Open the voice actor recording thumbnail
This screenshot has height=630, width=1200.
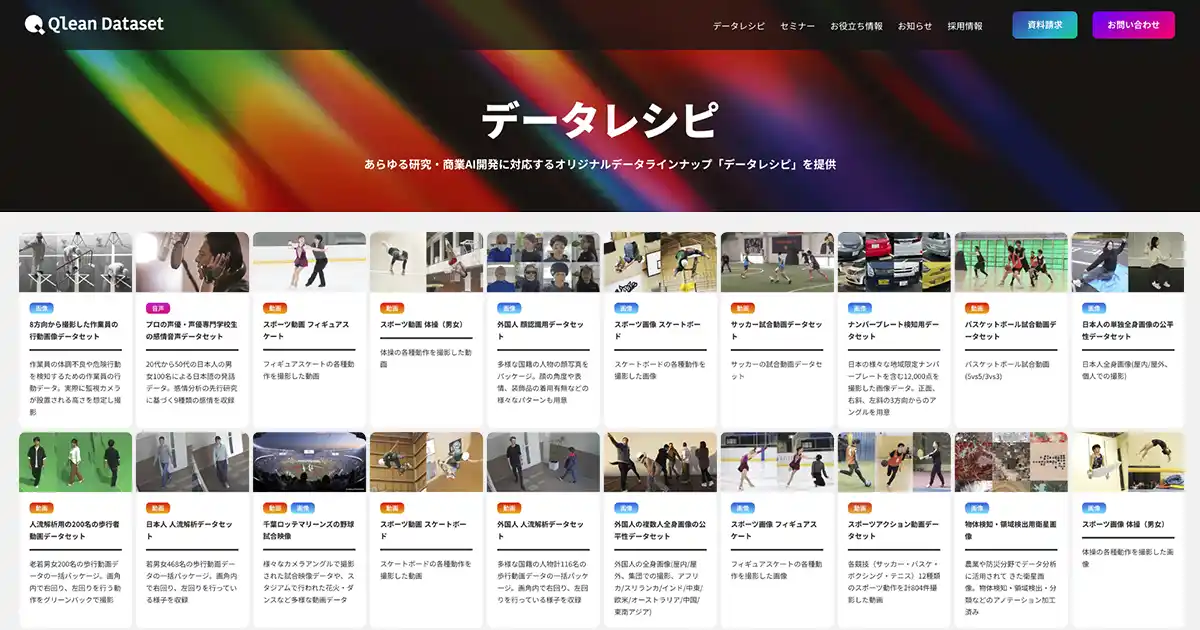point(192,262)
